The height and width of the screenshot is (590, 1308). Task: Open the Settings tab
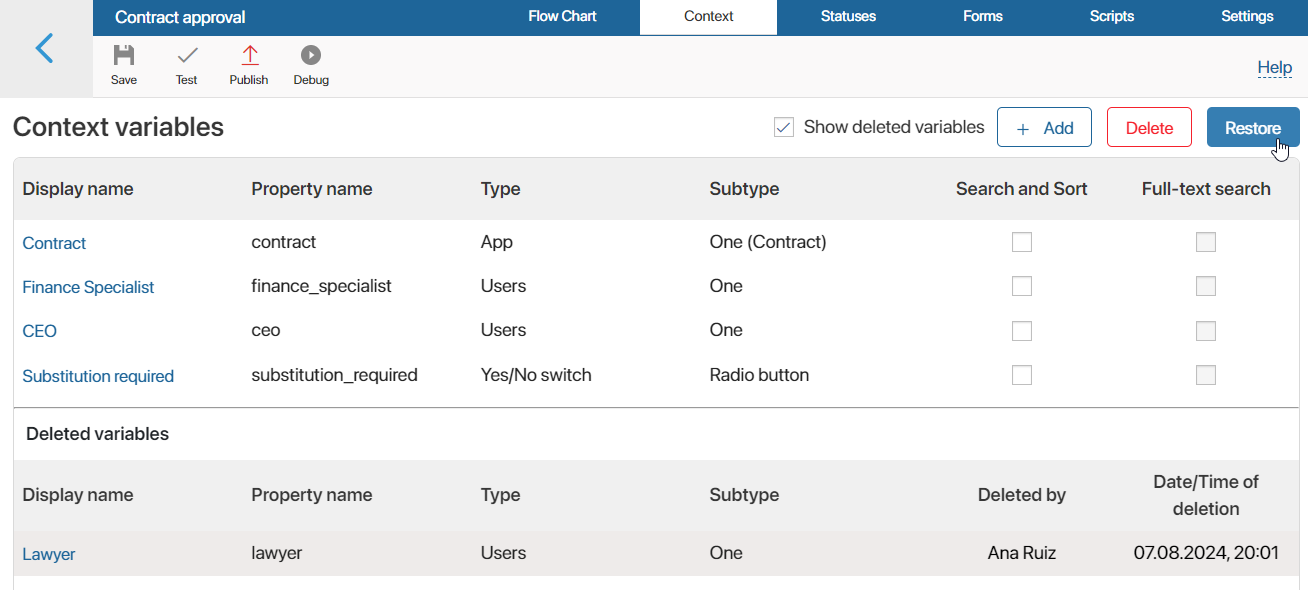[x=1247, y=17]
